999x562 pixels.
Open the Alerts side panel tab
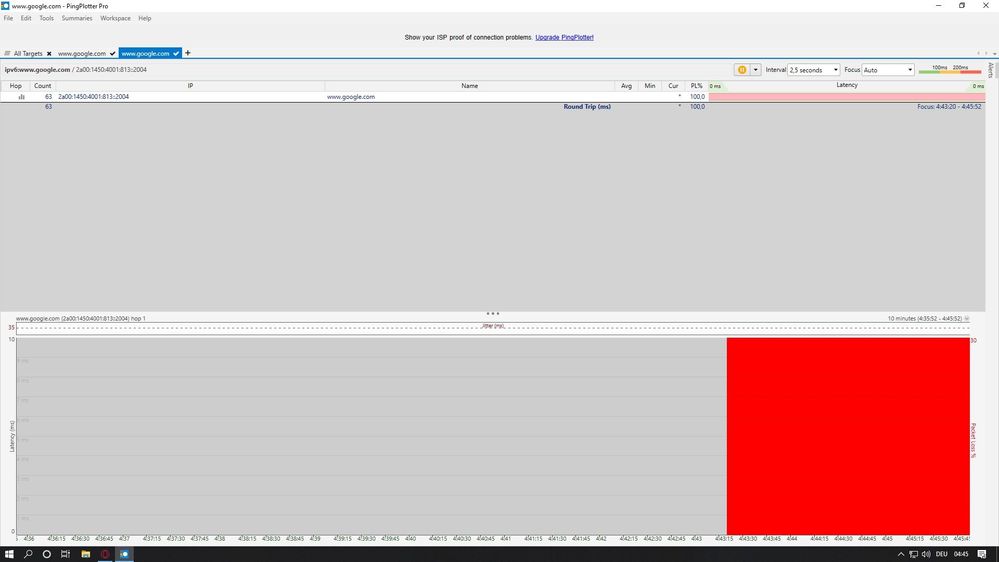click(x=991, y=70)
